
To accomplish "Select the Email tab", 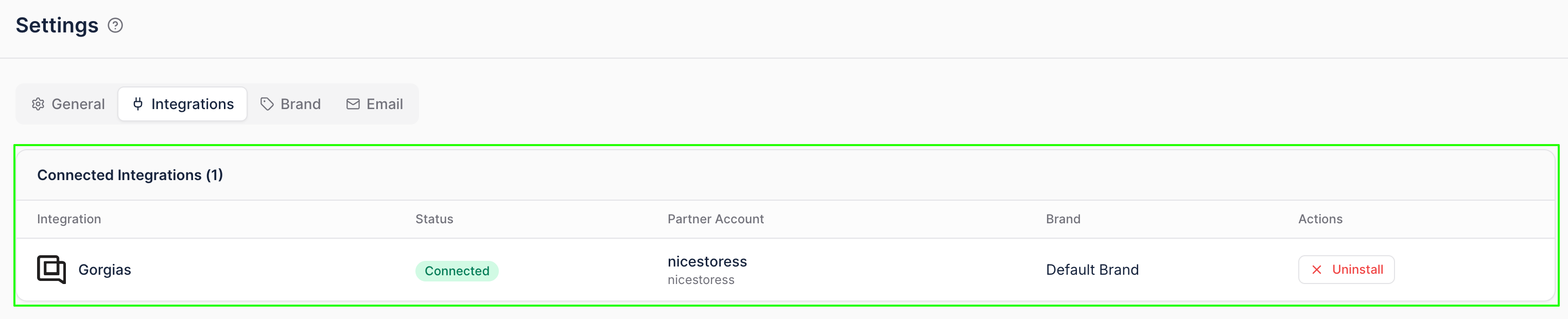I will pyautogui.click(x=375, y=104).
